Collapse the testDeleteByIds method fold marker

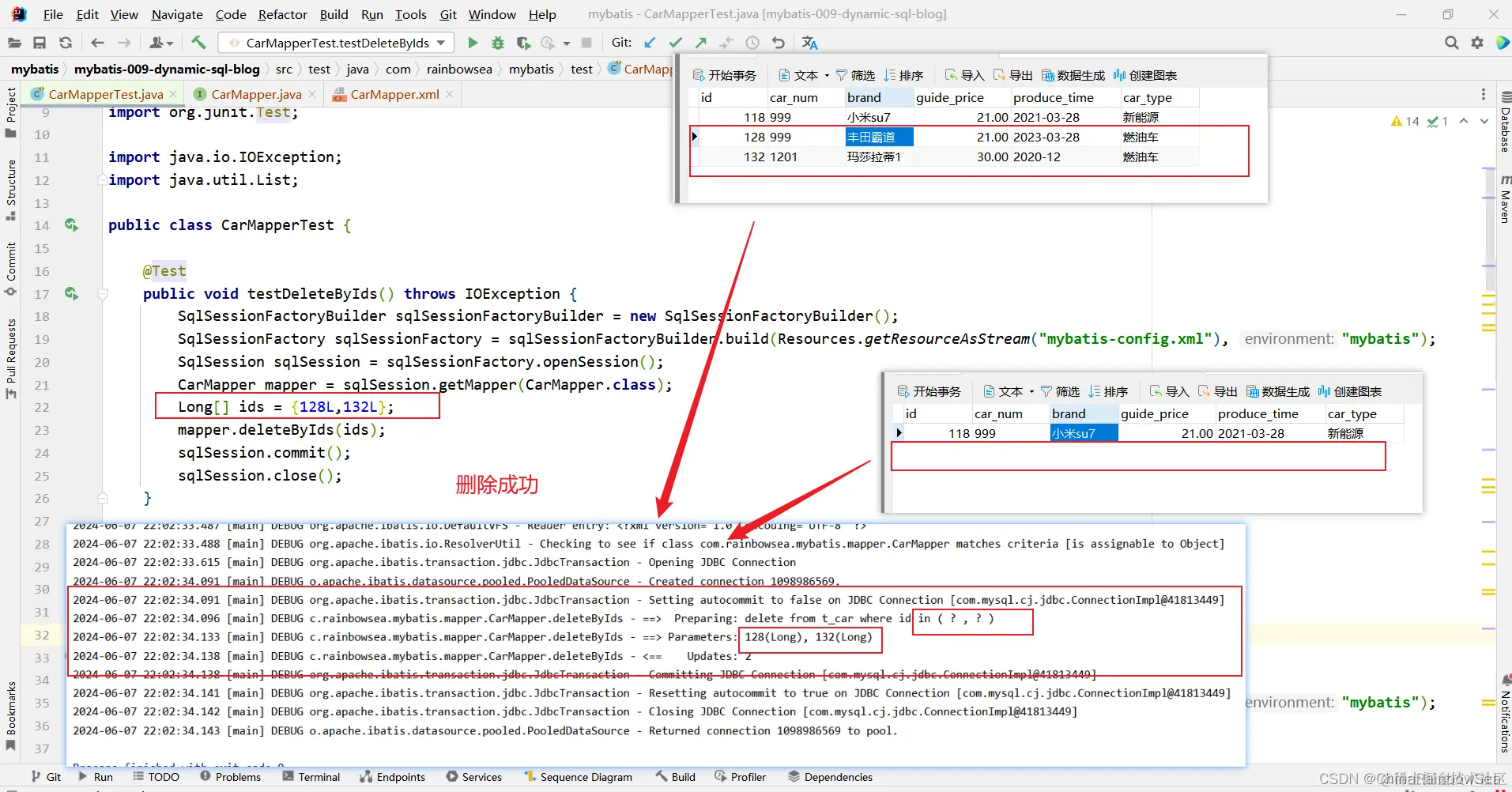pos(103,294)
